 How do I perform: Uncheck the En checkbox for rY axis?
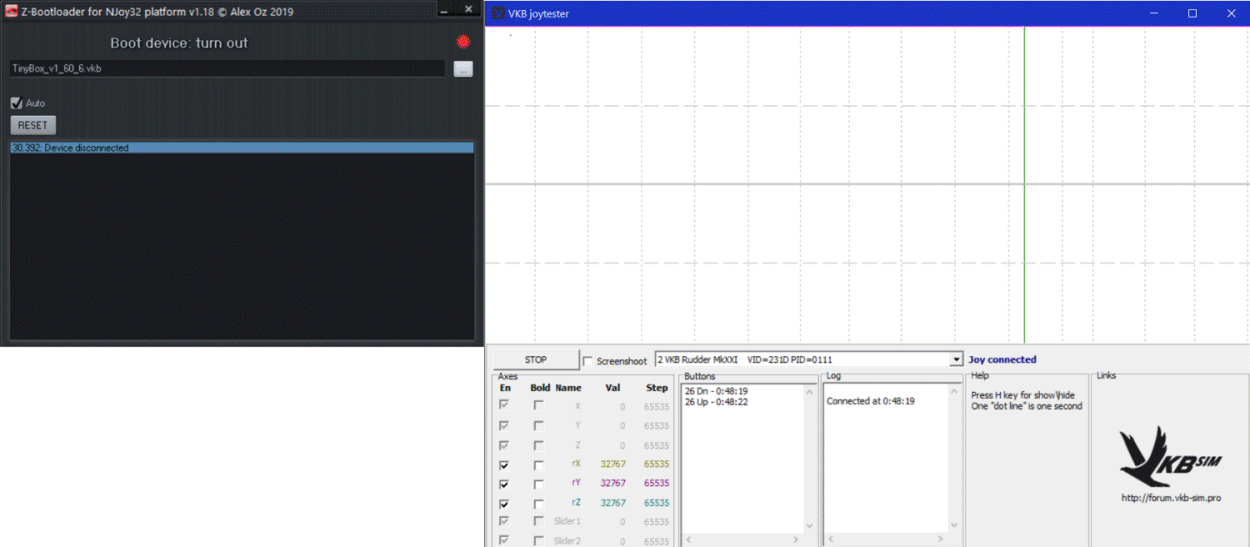(504, 484)
